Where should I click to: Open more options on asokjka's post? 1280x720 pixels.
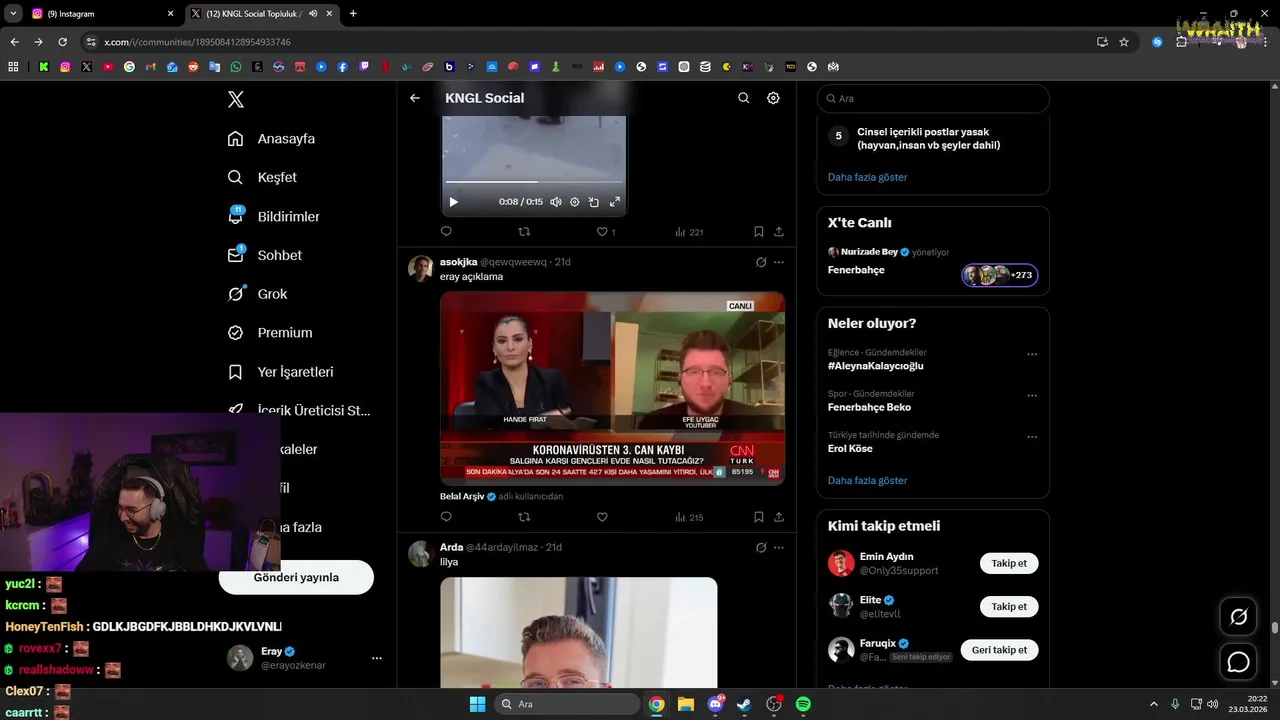[x=779, y=262]
